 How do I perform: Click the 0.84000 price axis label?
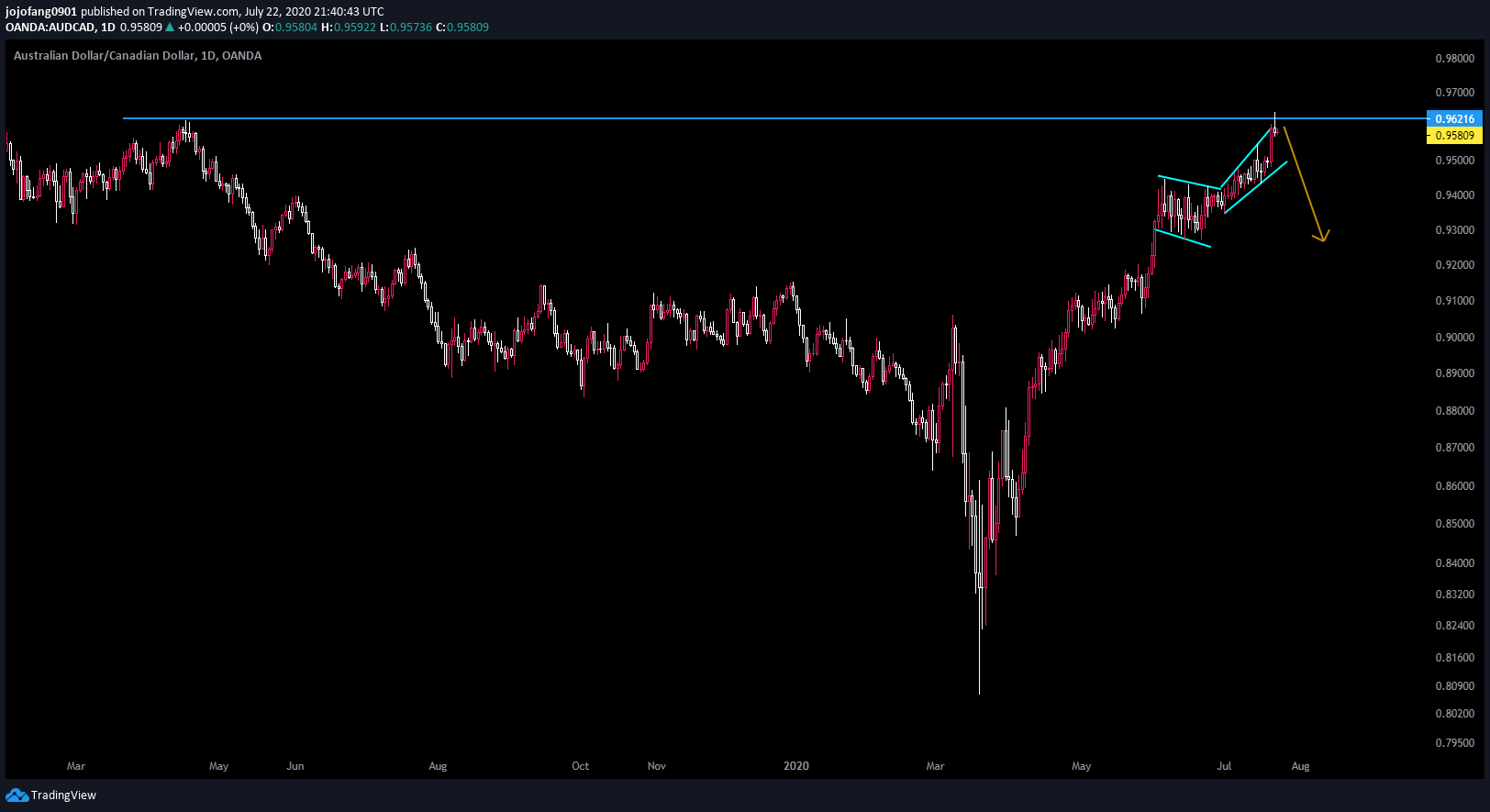point(1455,563)
